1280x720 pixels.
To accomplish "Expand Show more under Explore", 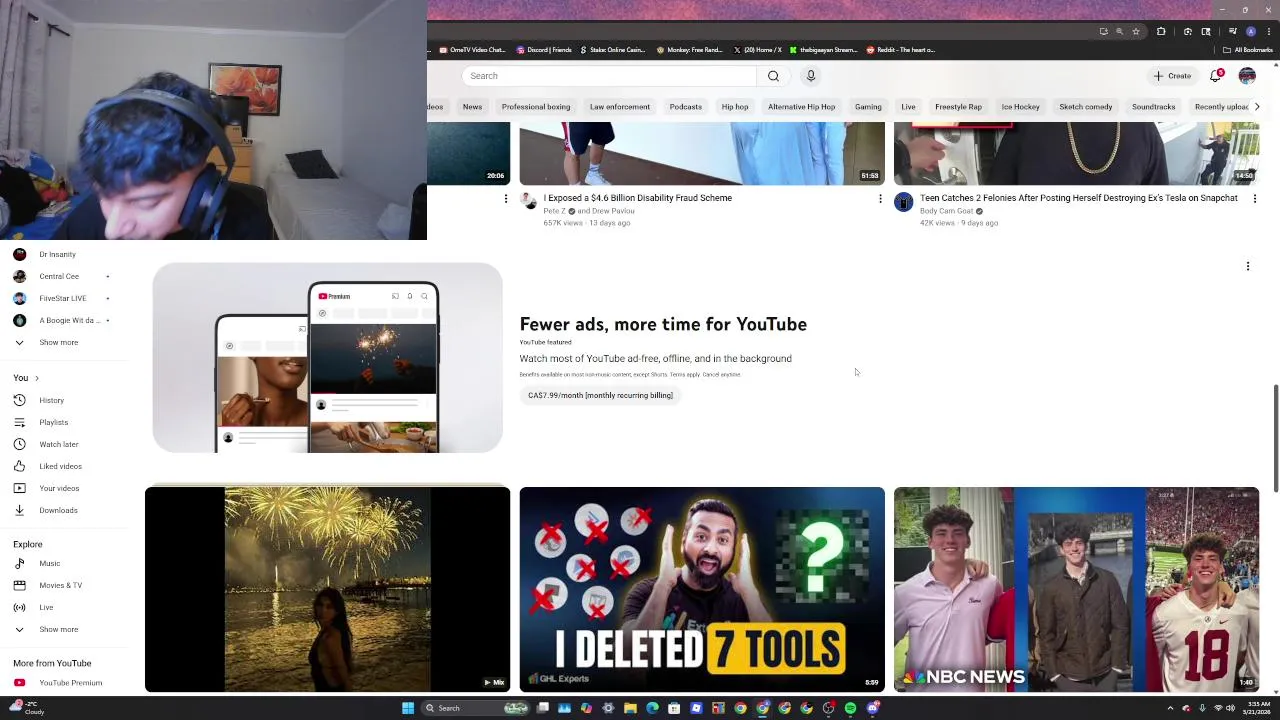I will coord(64,629).
